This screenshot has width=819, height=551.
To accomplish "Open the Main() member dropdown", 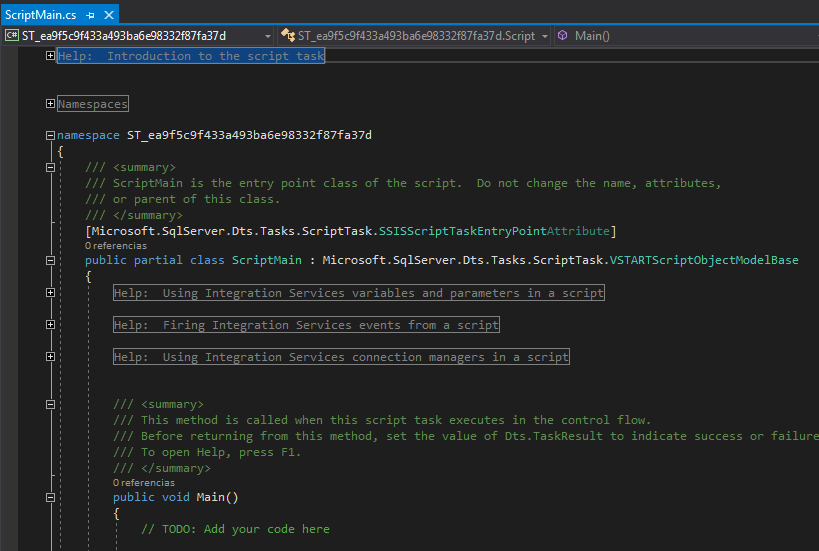I will (x=686, y=36).
